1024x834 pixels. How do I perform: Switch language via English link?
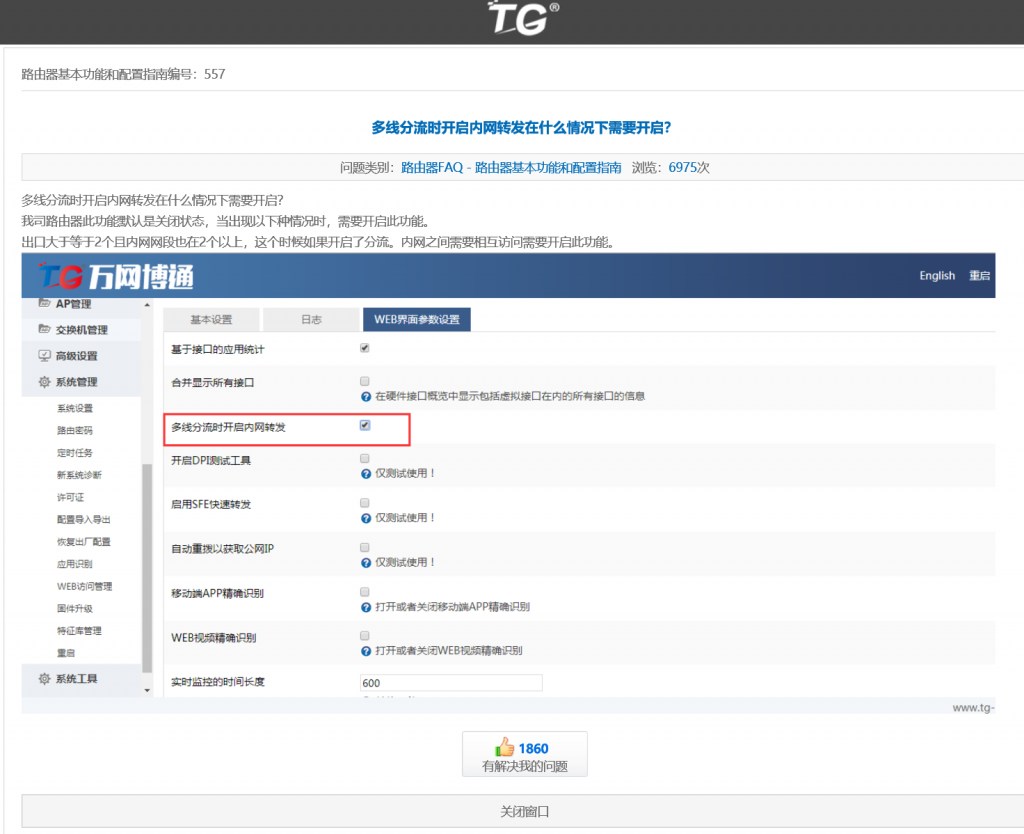[937, 276]
